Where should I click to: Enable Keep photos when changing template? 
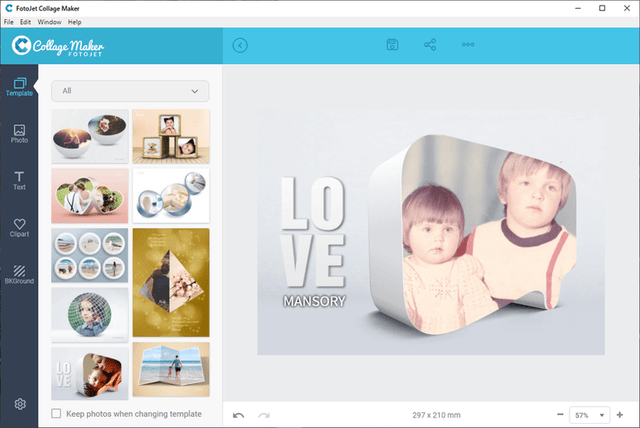[56, 414]
